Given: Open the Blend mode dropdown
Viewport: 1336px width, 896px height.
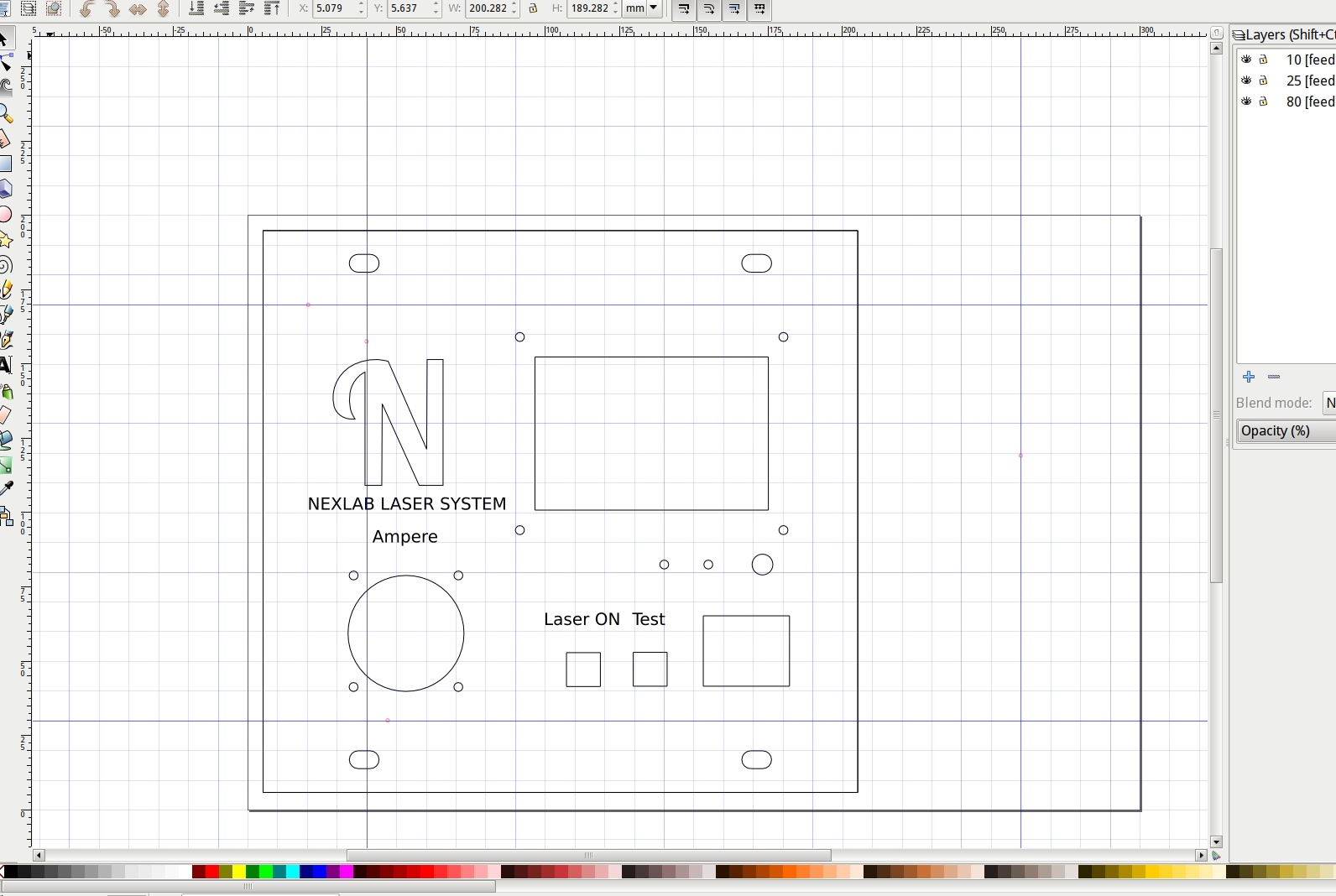Looking at the screenshot, I should coord(1329,403).
